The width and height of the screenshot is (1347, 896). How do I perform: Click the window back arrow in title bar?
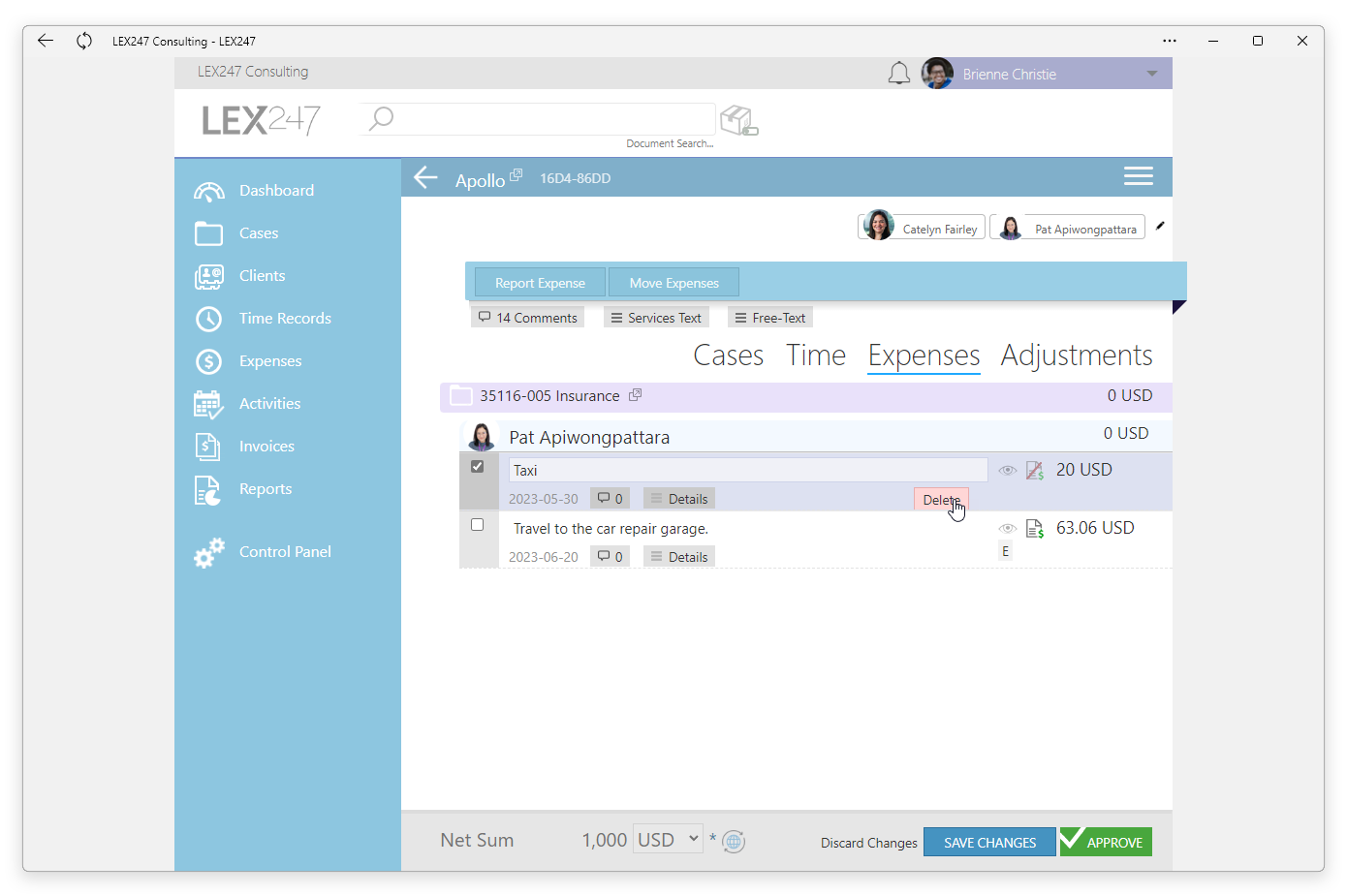(x=45, y=41)
